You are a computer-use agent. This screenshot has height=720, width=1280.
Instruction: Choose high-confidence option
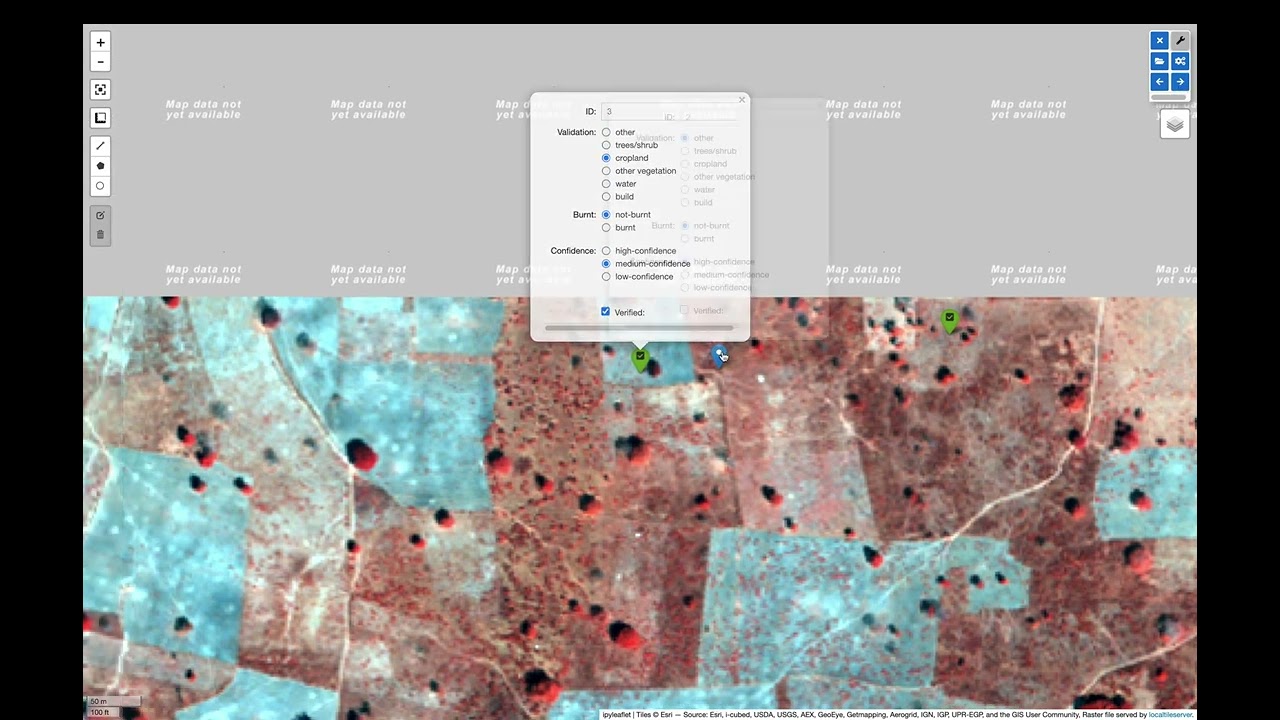click(x=606, y=251)
